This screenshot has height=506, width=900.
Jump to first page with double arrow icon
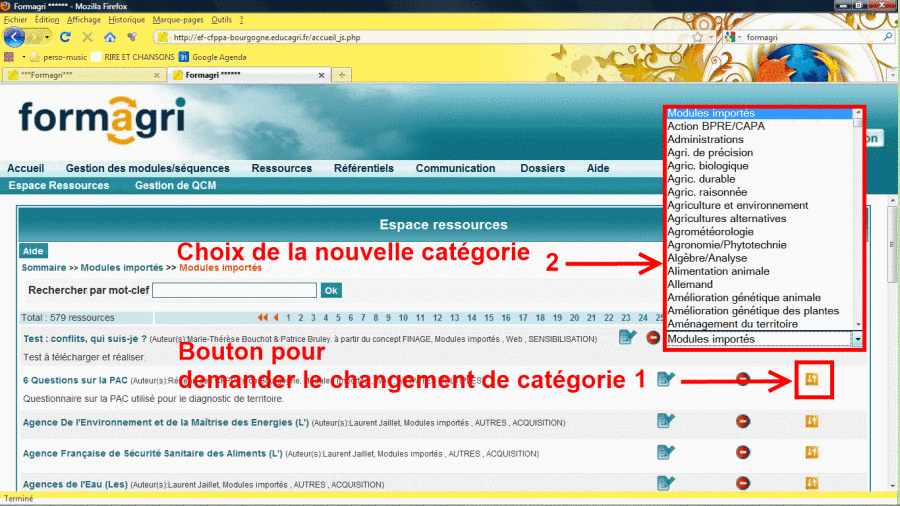click(x=262, y=317)
